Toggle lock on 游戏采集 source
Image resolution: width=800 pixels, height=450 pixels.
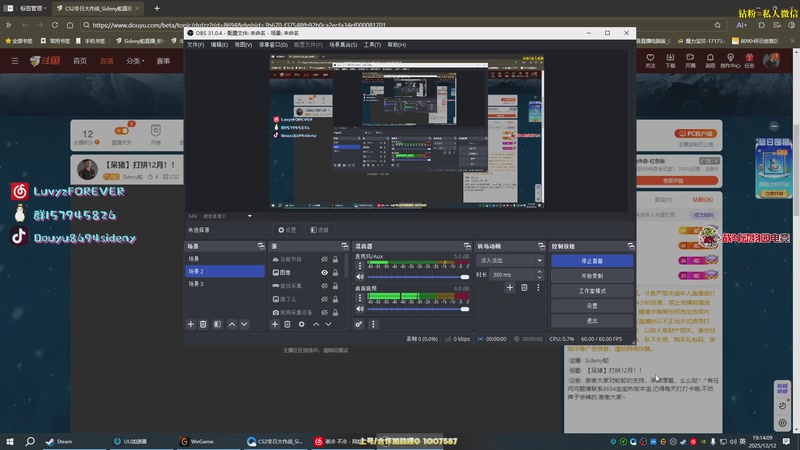pyautogui.click(x=335, y=286)
